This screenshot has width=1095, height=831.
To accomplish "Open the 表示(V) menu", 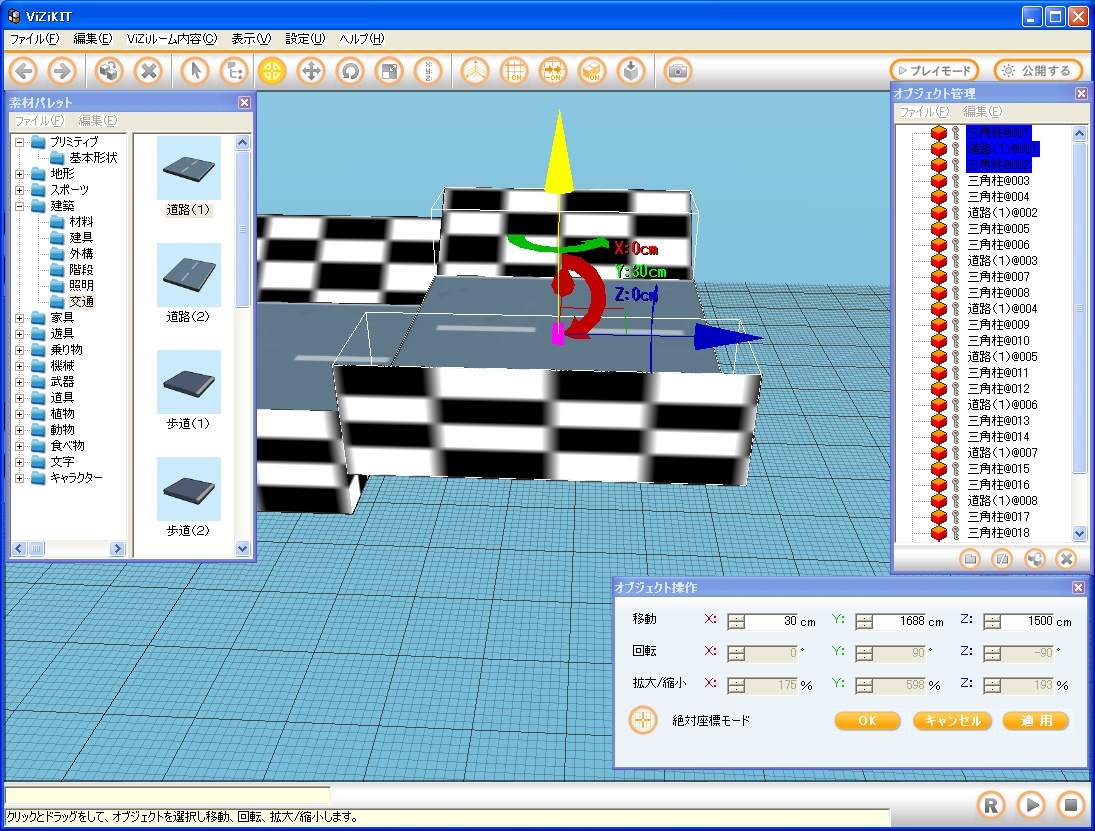I will [x=251, y=39].
